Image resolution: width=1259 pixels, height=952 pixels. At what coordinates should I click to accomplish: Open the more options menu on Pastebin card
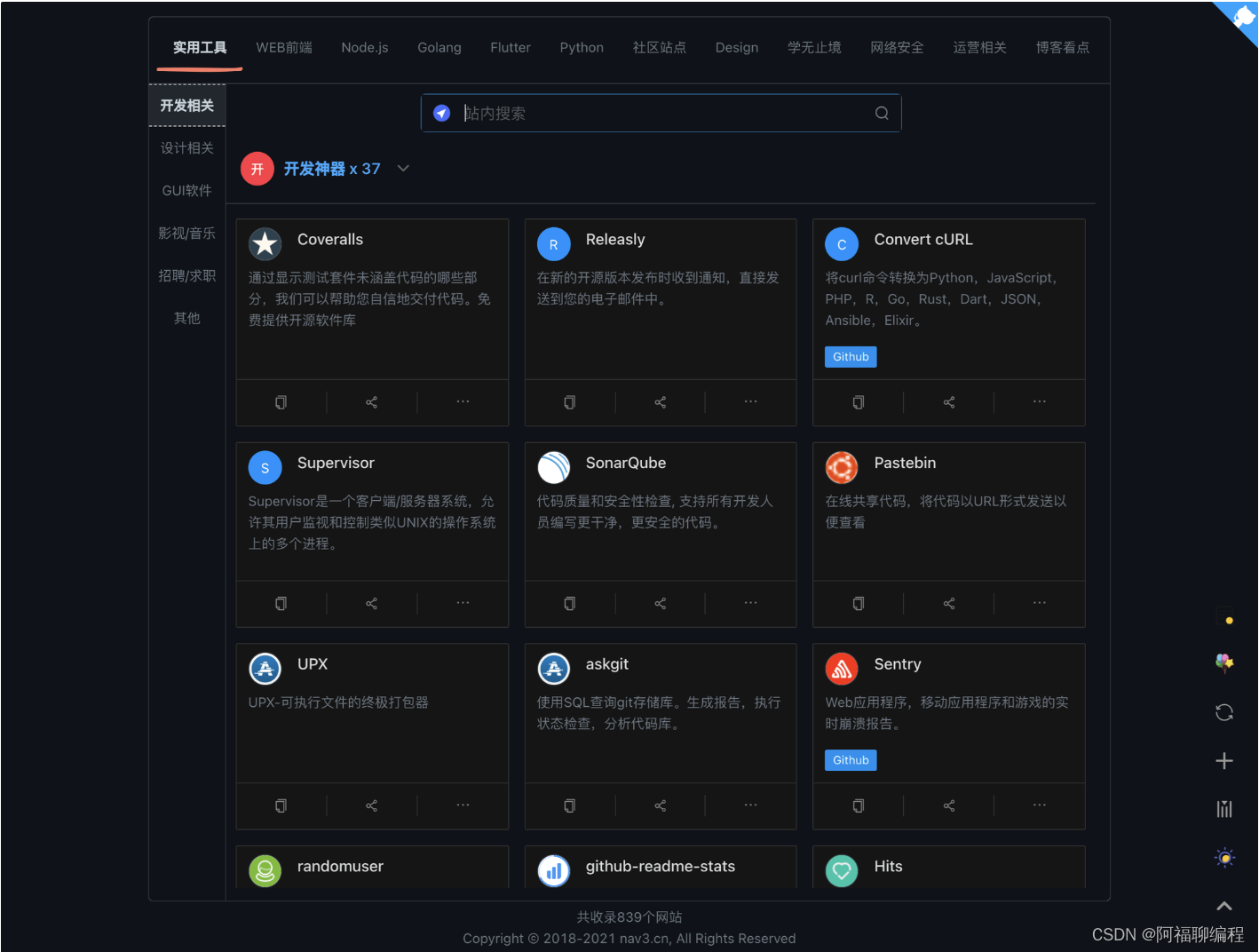click(x=1039, y=603)
